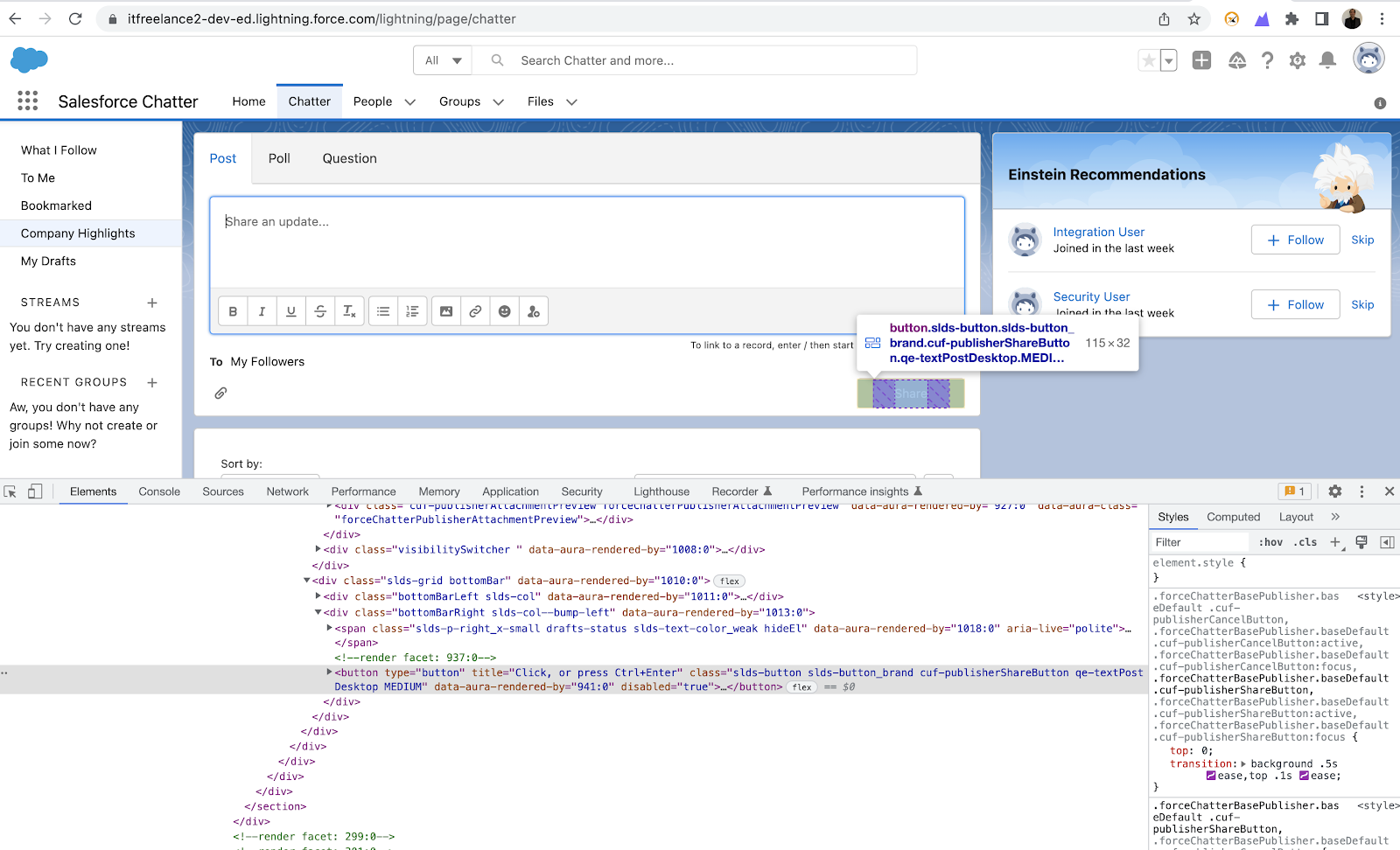Viewport: 1400px width, 850px height.
Task: Collapse the bottomBarRight div node
Action: 318,612
